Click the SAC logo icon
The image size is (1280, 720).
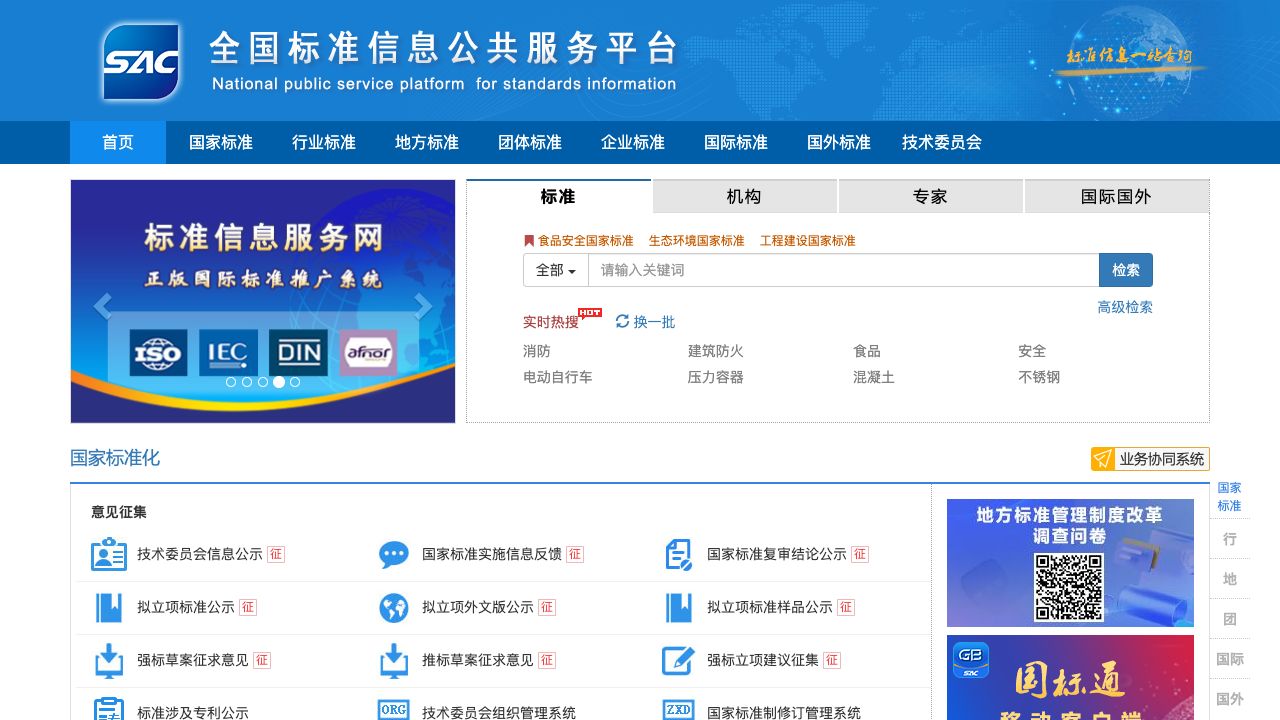click(x=141, y=62)
